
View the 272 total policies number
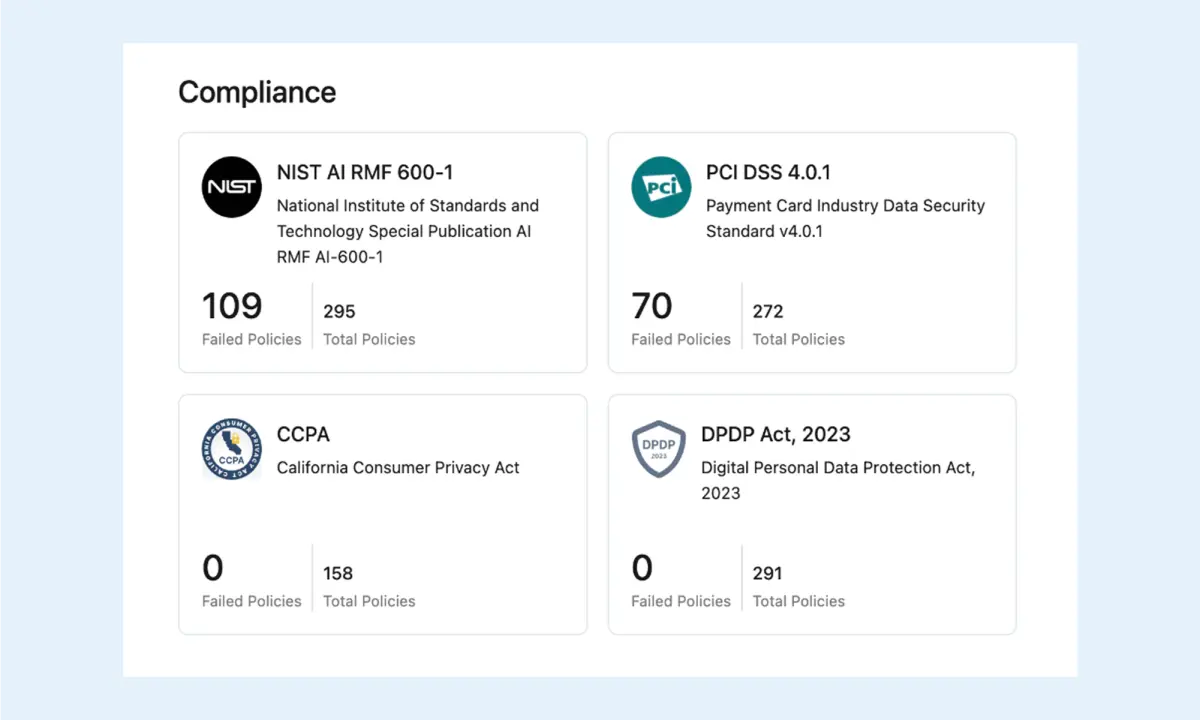768,311
